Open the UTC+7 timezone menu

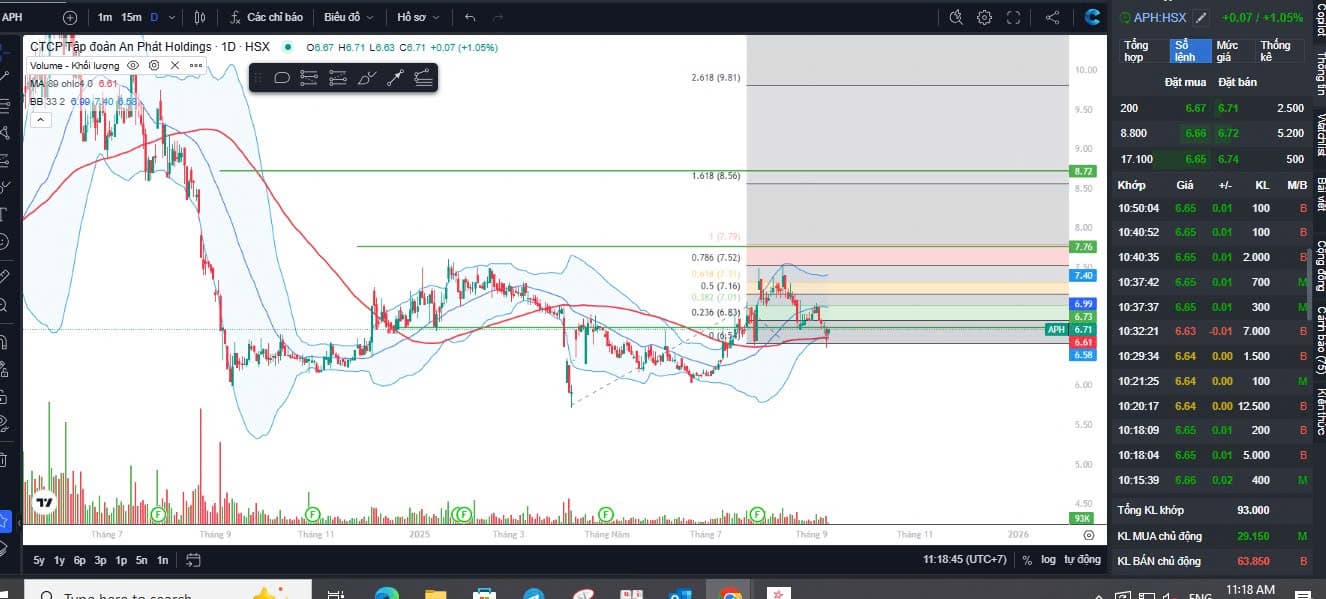pos(963,560)
